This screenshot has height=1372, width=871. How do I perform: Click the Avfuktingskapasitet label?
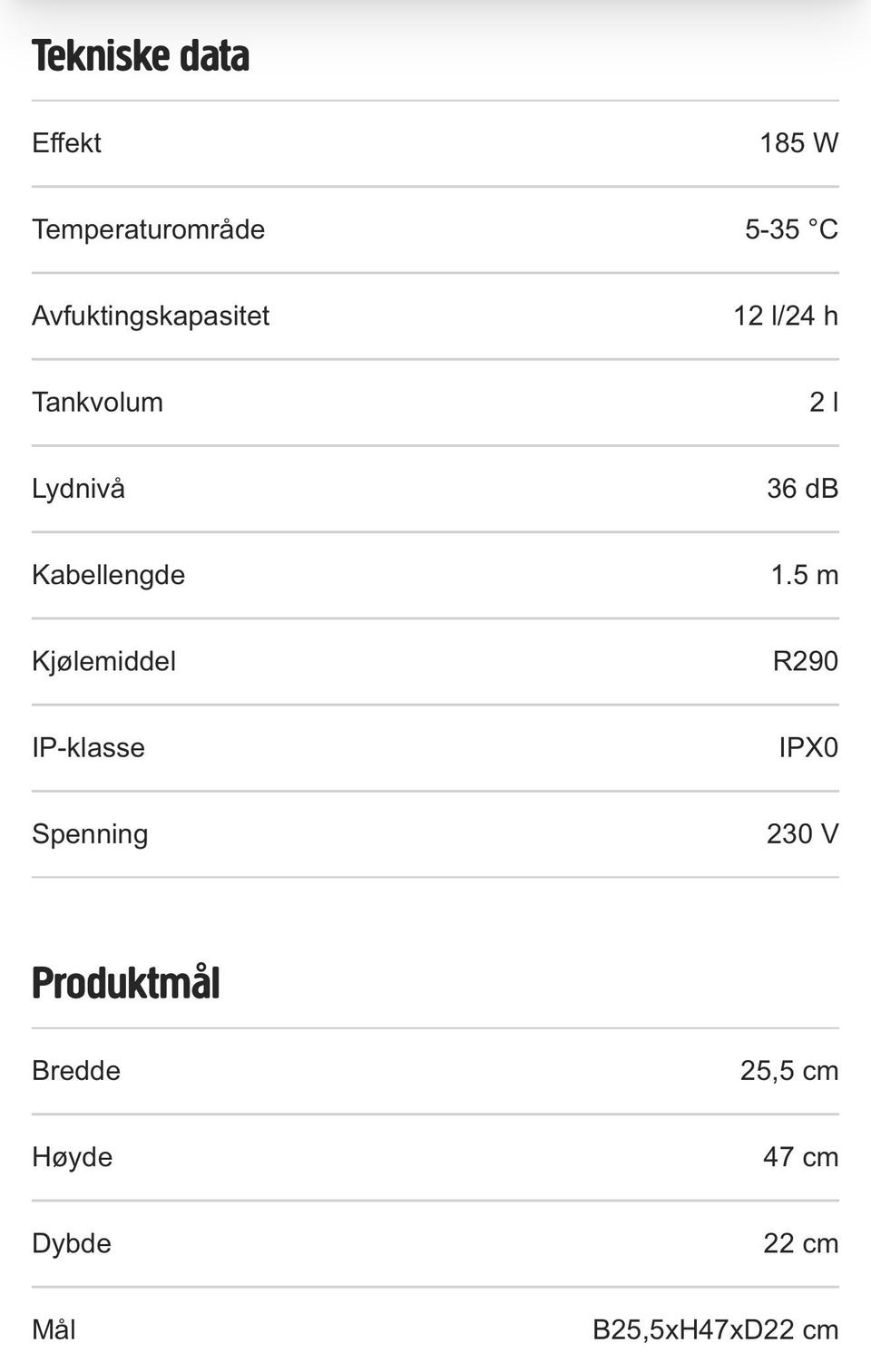coord(151,316)
